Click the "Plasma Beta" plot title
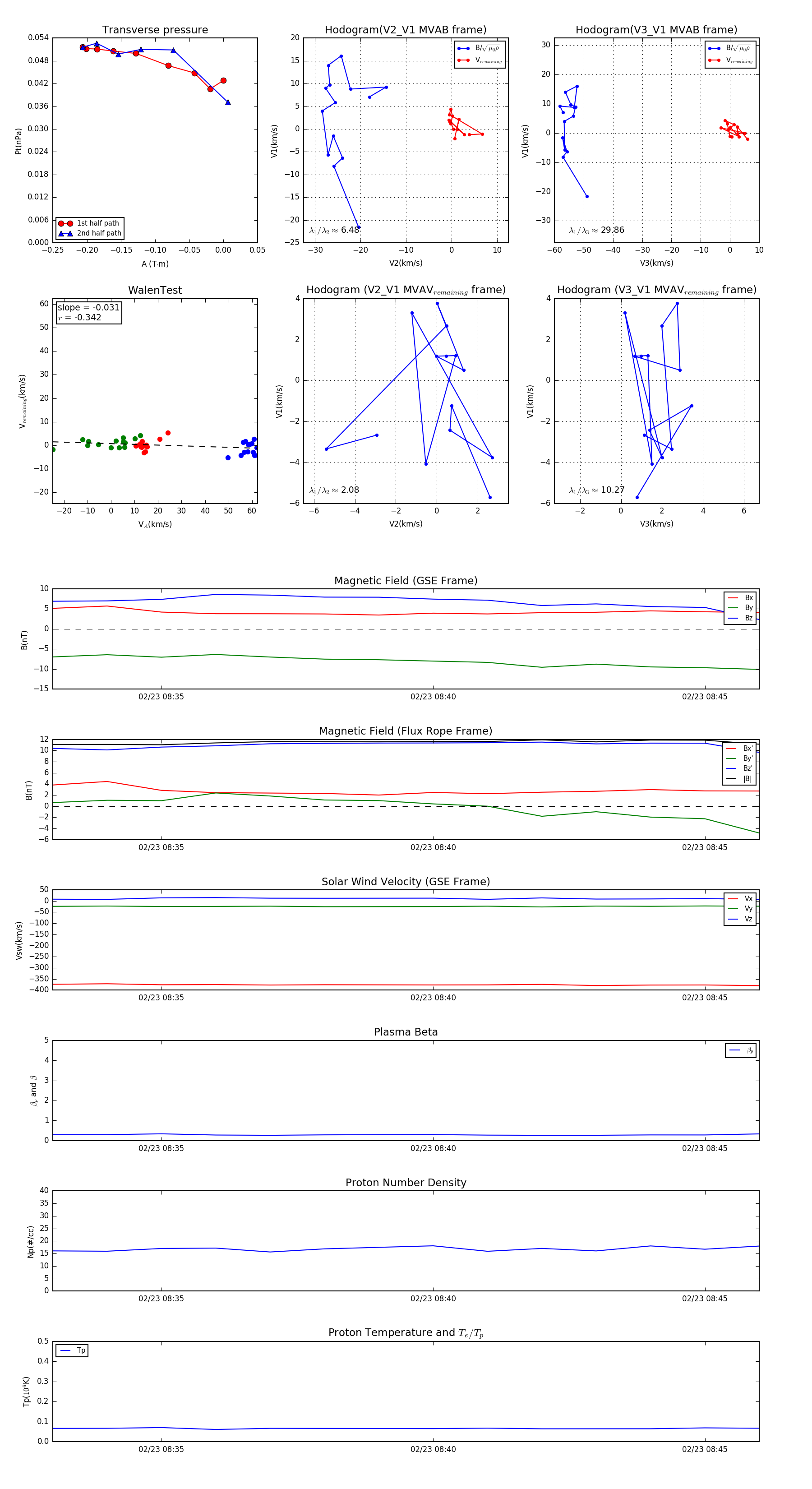Image resolution: width=812 pixels, height=1489 pixels. coord(406,1032)
